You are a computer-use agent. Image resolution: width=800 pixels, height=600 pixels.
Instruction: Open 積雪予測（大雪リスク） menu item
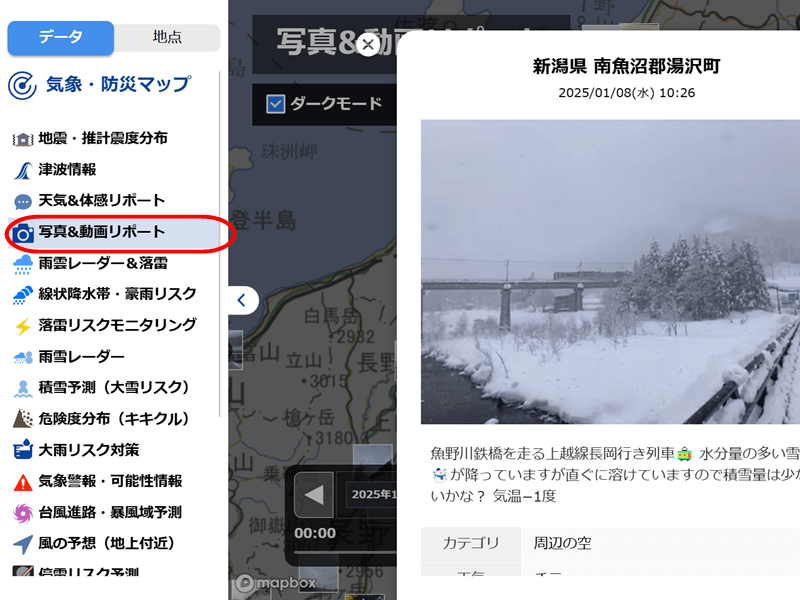pyautogui.click(x=101, y=388)
